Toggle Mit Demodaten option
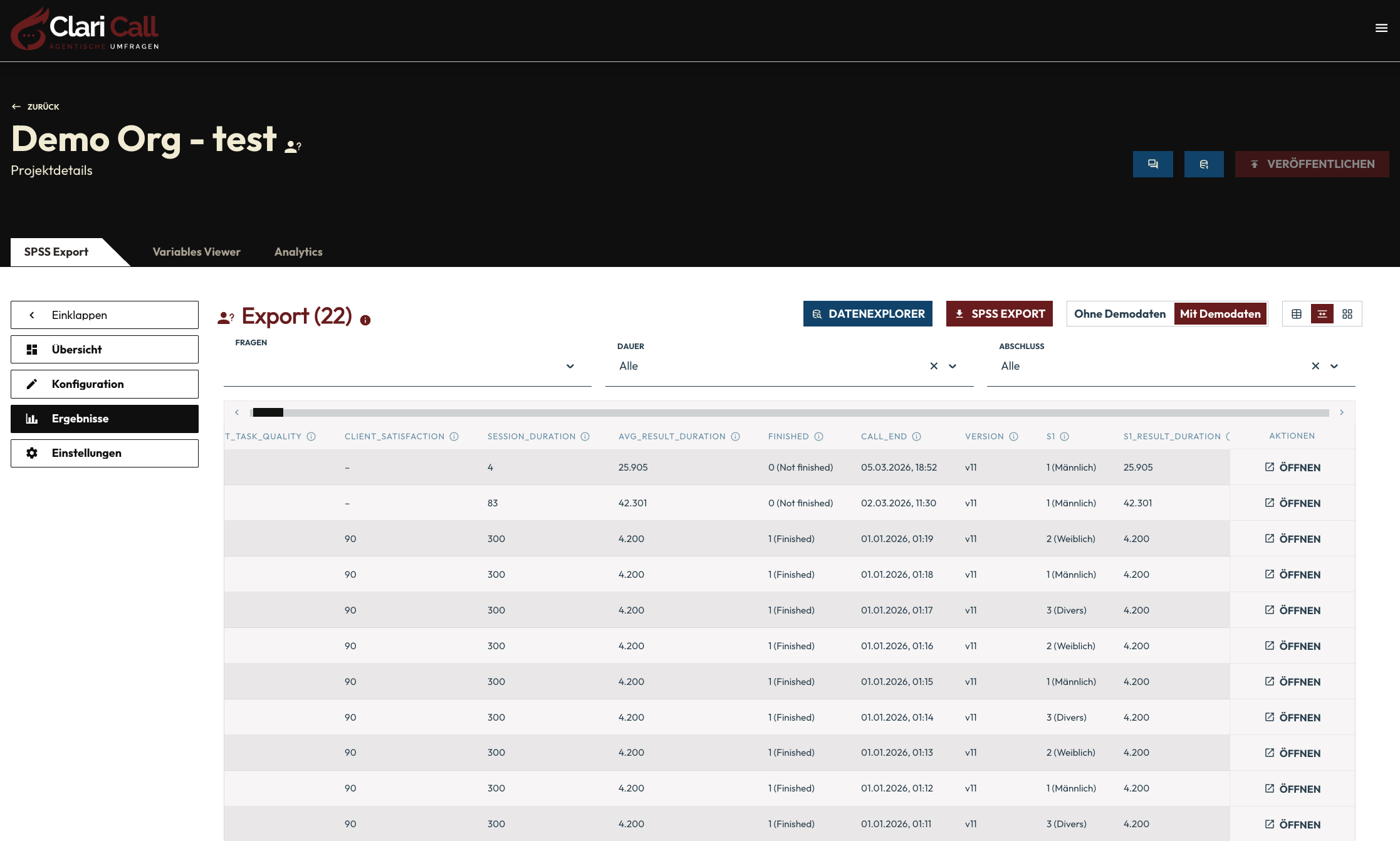This screenshot has height=841, width=1400. click(1220, 314)
